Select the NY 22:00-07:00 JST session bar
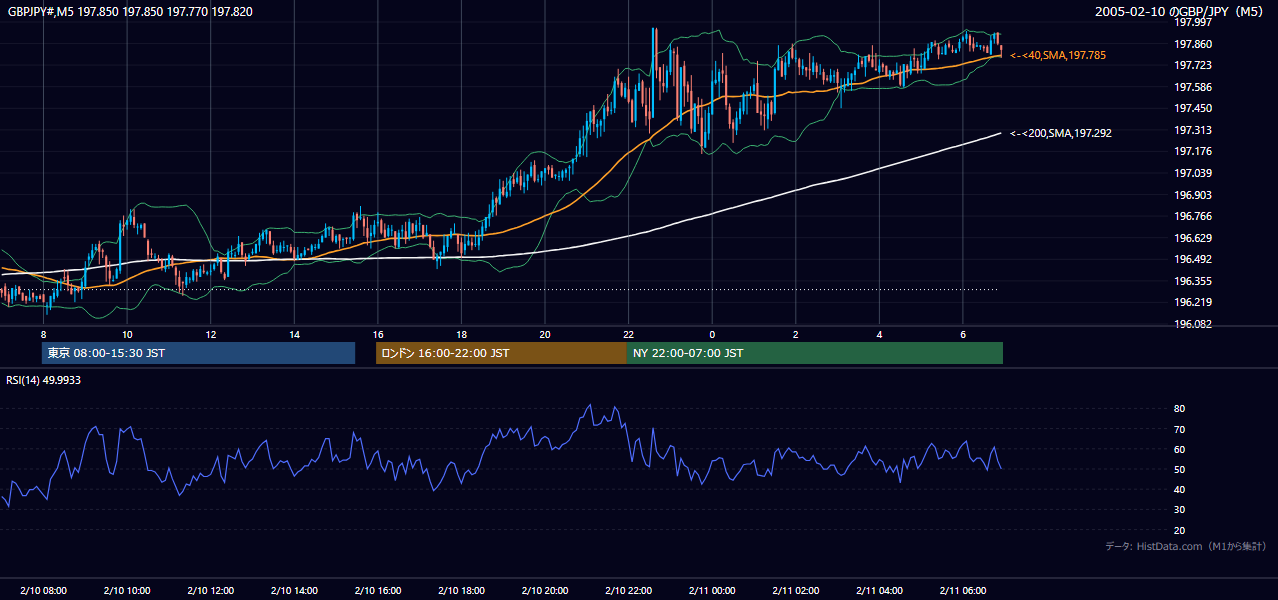The width and height of the screenshot is (1278, 600). (x=815, y=353)
